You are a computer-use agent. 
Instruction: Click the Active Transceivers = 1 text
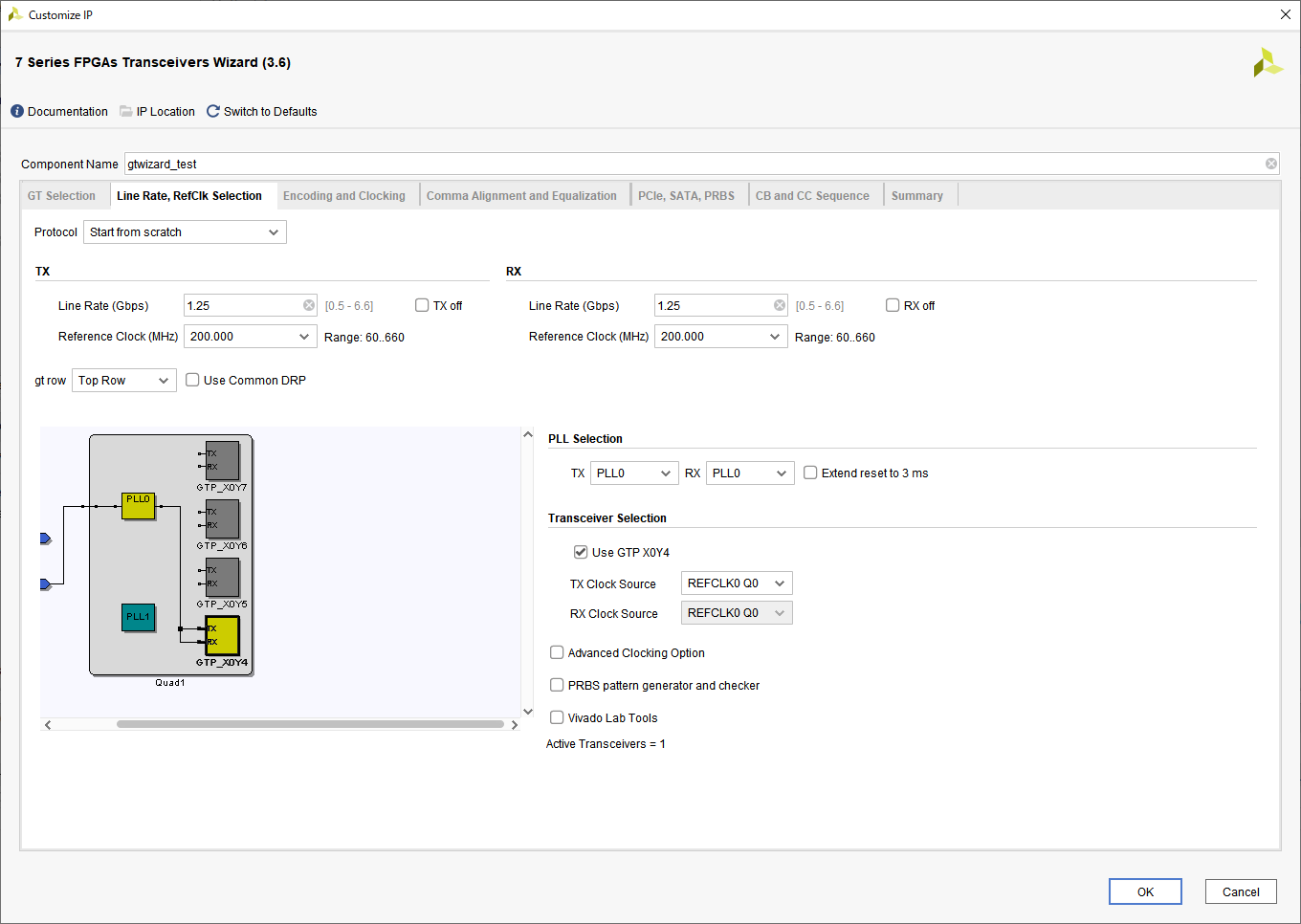click(x=606, y=744)
